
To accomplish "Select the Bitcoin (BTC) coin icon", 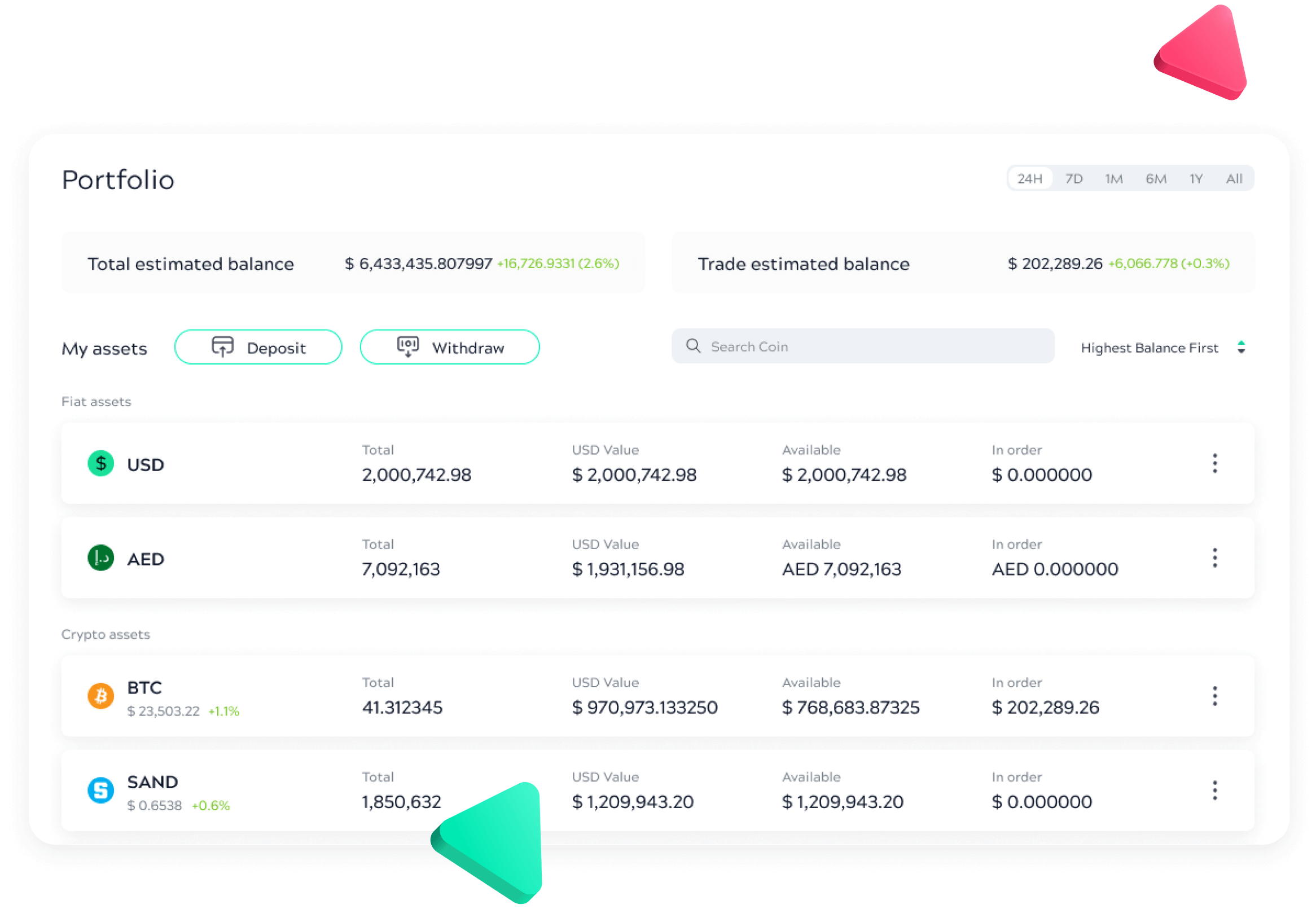I will [x=101, y=696].
